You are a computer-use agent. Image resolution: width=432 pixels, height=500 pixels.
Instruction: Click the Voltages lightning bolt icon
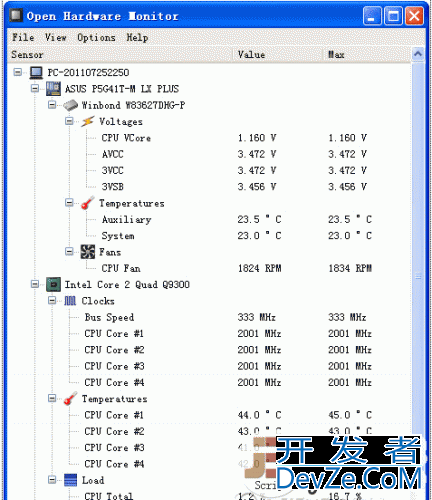click(88, 121)
